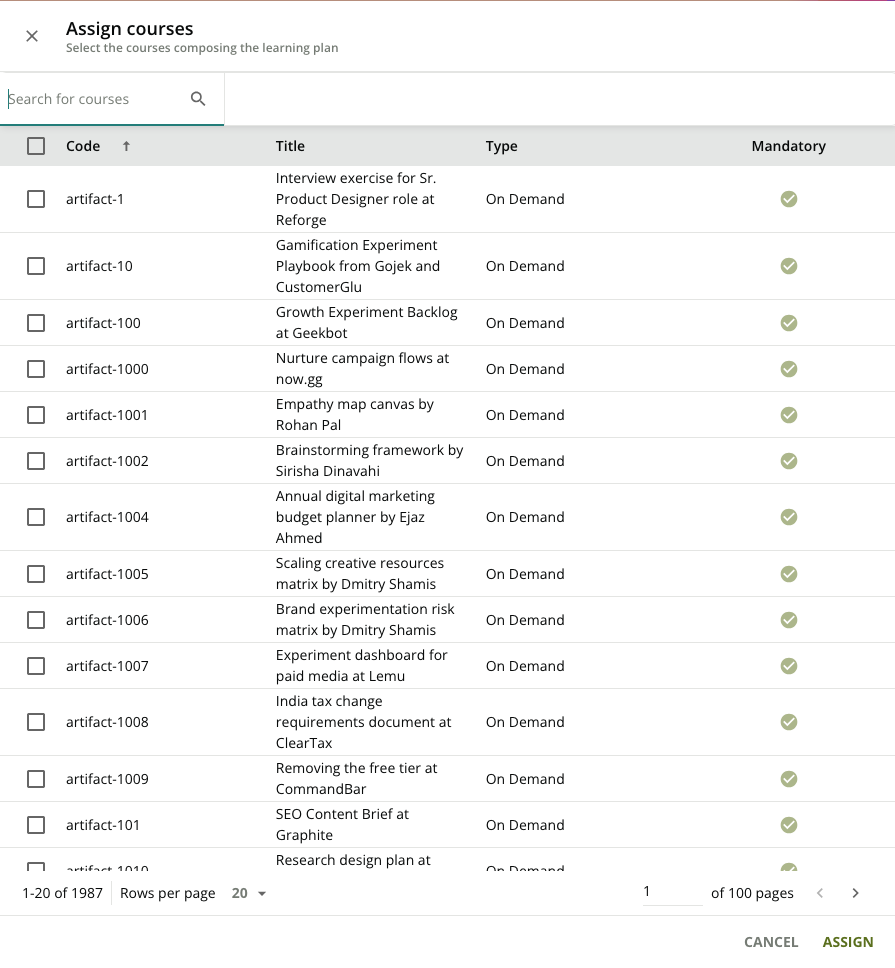Toggle mandatory checkmark for artifact-1004
The width and height of the screenshot is (895, 968).
pos(789,517)
